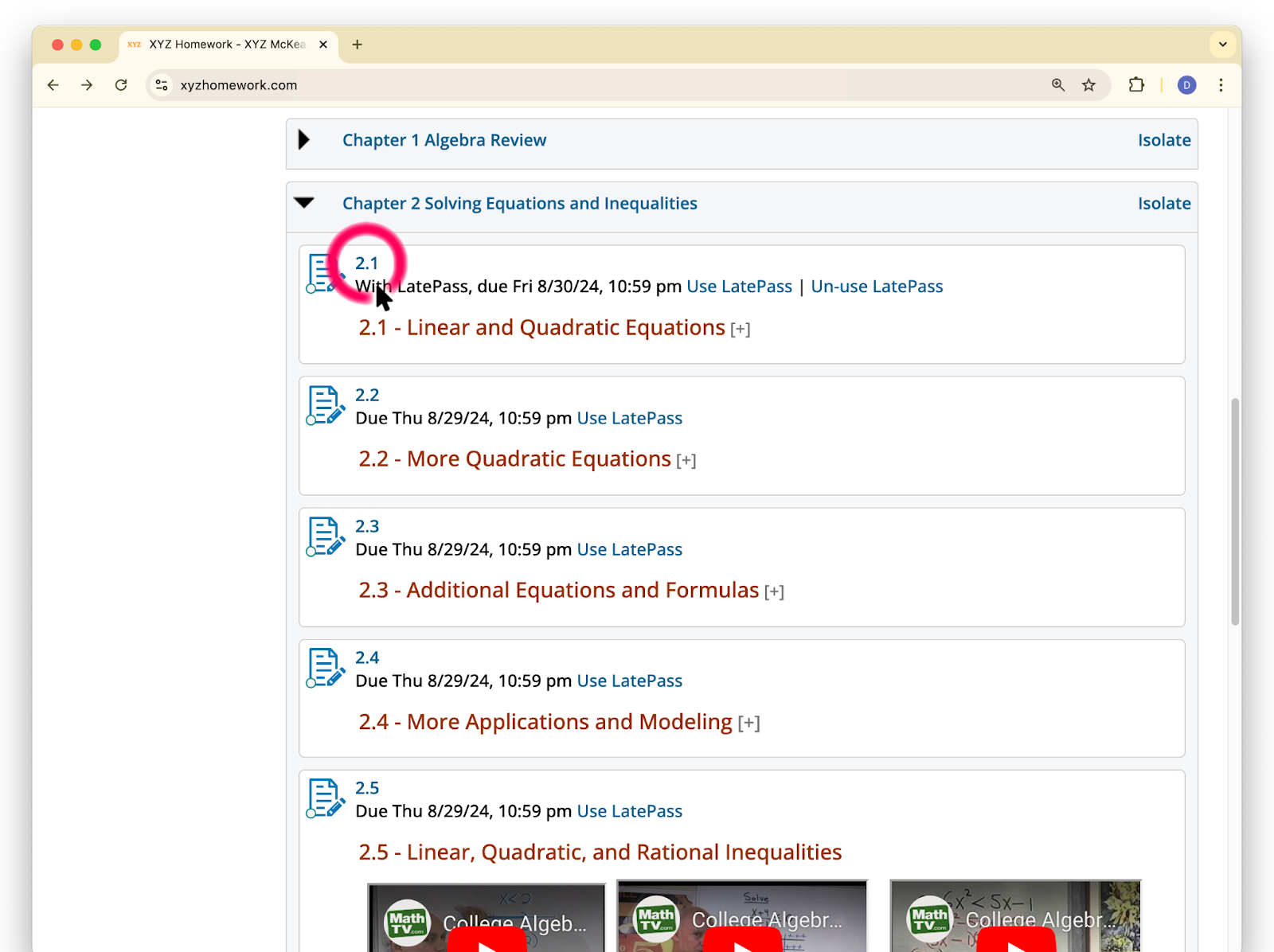Open Chapter 1 Algebra Review link
Screen dimensions: 1274x952
click(444, 140)
